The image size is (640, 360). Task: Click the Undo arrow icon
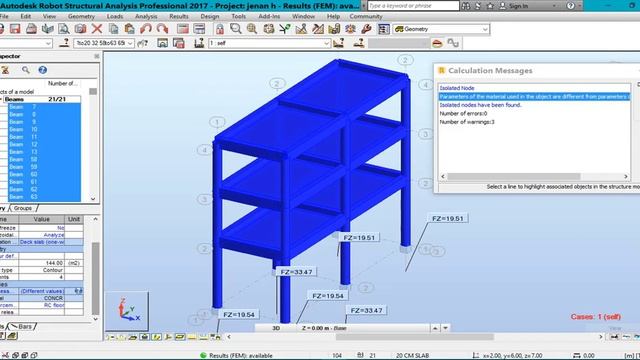[146, 29]
